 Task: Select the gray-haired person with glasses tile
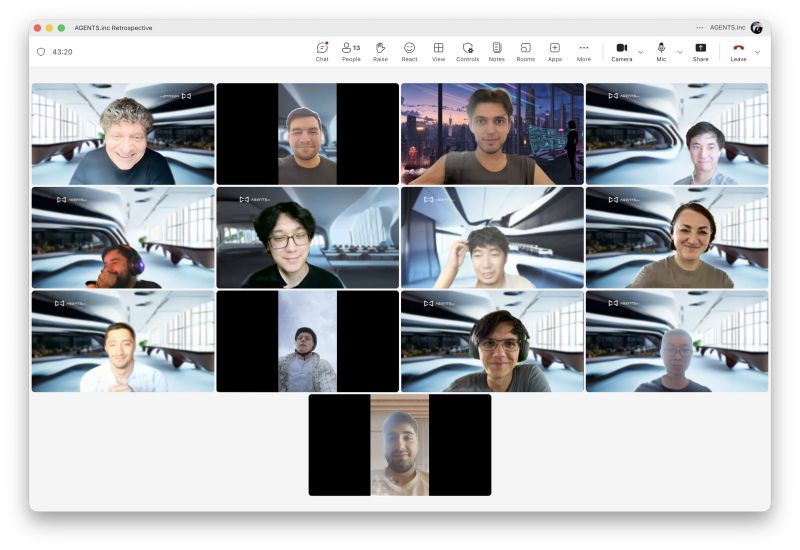677,341
